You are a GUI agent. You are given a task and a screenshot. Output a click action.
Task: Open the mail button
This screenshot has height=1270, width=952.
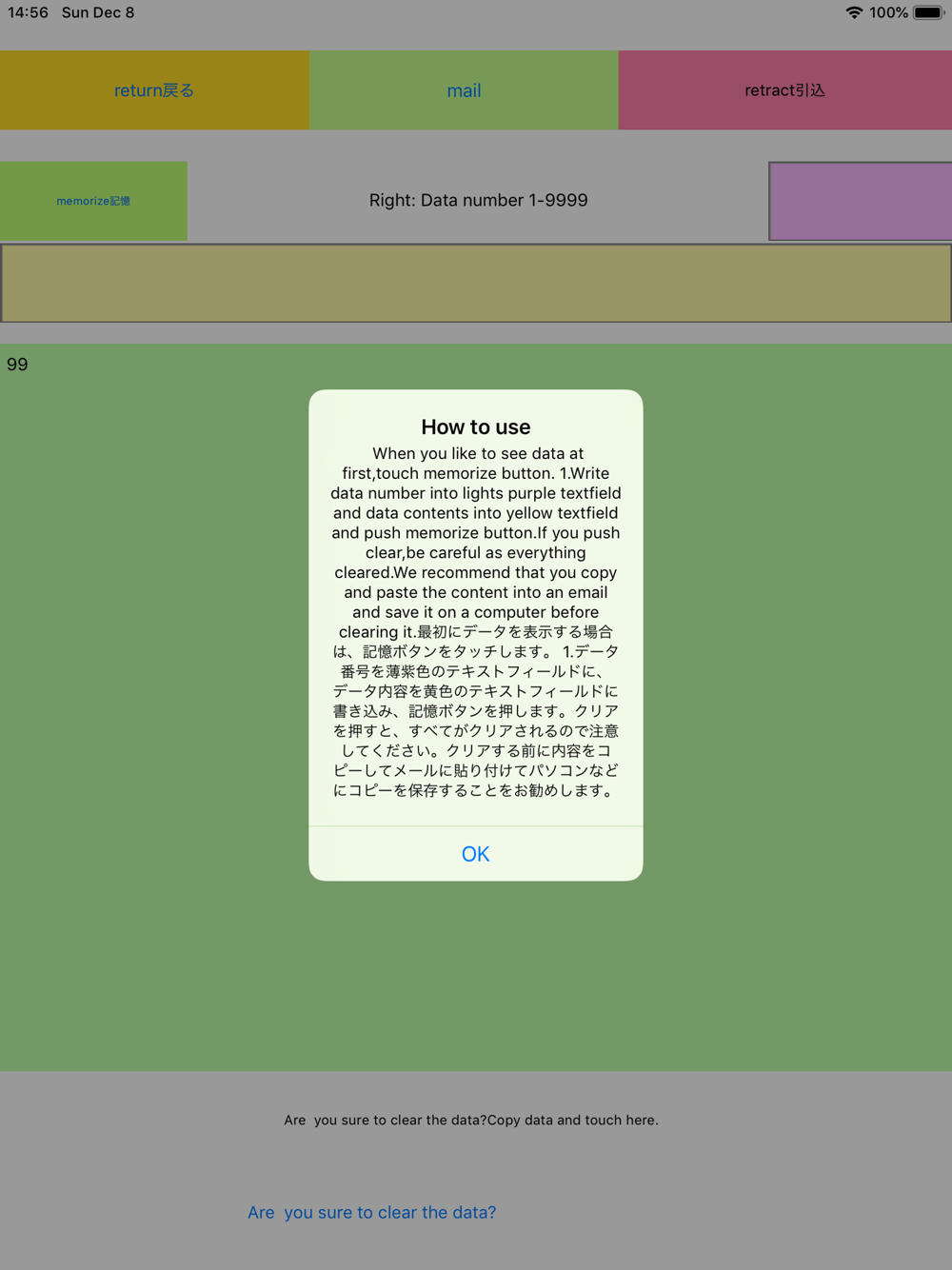tap(464, 90)
